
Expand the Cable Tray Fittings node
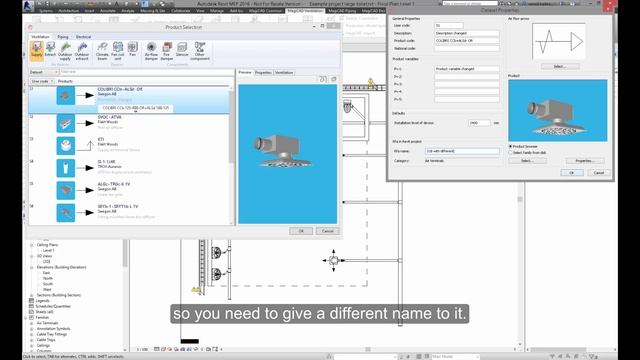pos(31,334)
